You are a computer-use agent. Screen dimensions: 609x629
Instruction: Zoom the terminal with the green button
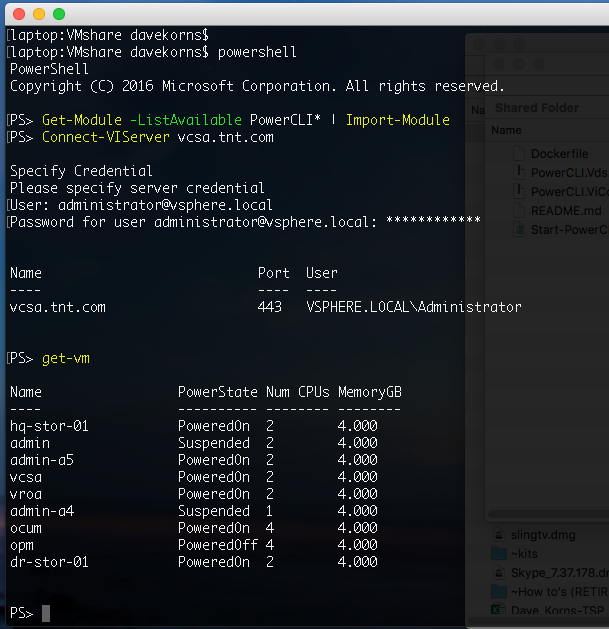click(59, 14)
